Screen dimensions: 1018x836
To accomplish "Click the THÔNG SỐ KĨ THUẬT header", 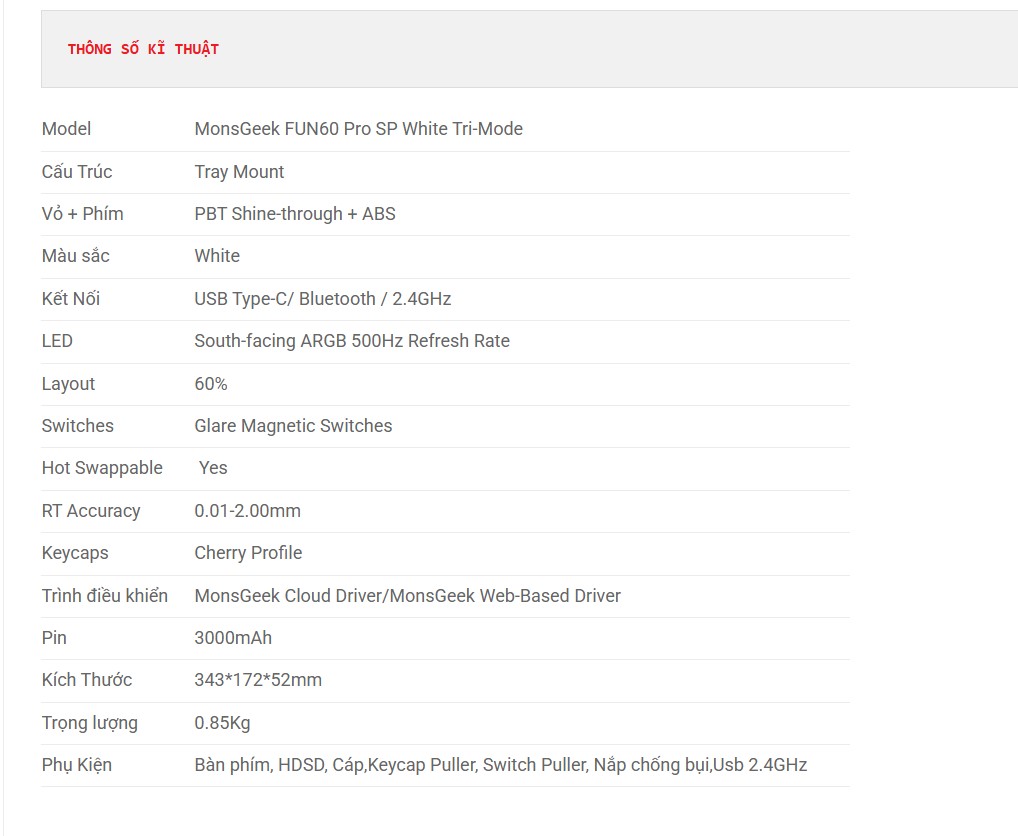I will coord(143,49).
